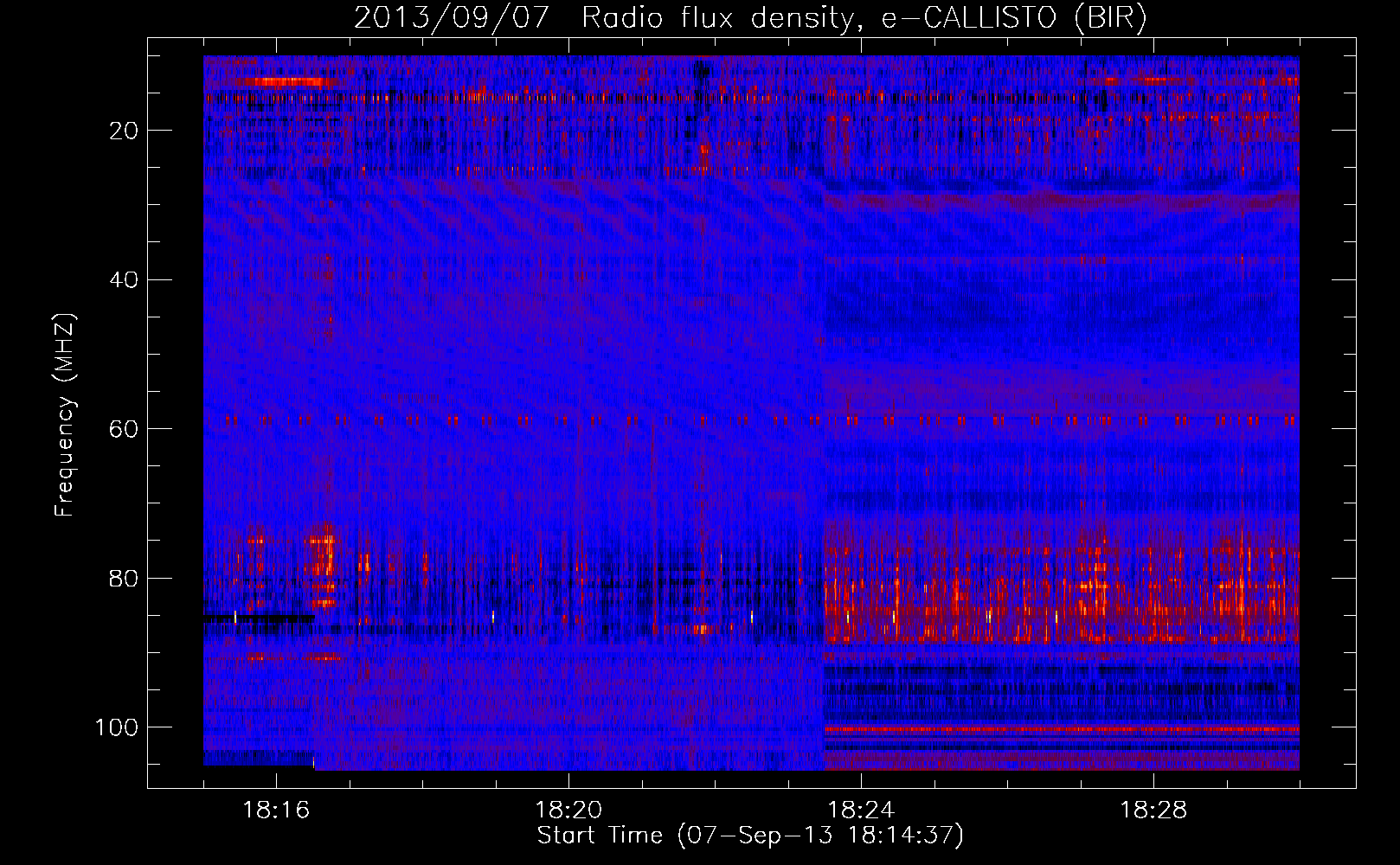Click the "Start Time (07-Sep-13 18:14:37)" label

tap(750, 836)
